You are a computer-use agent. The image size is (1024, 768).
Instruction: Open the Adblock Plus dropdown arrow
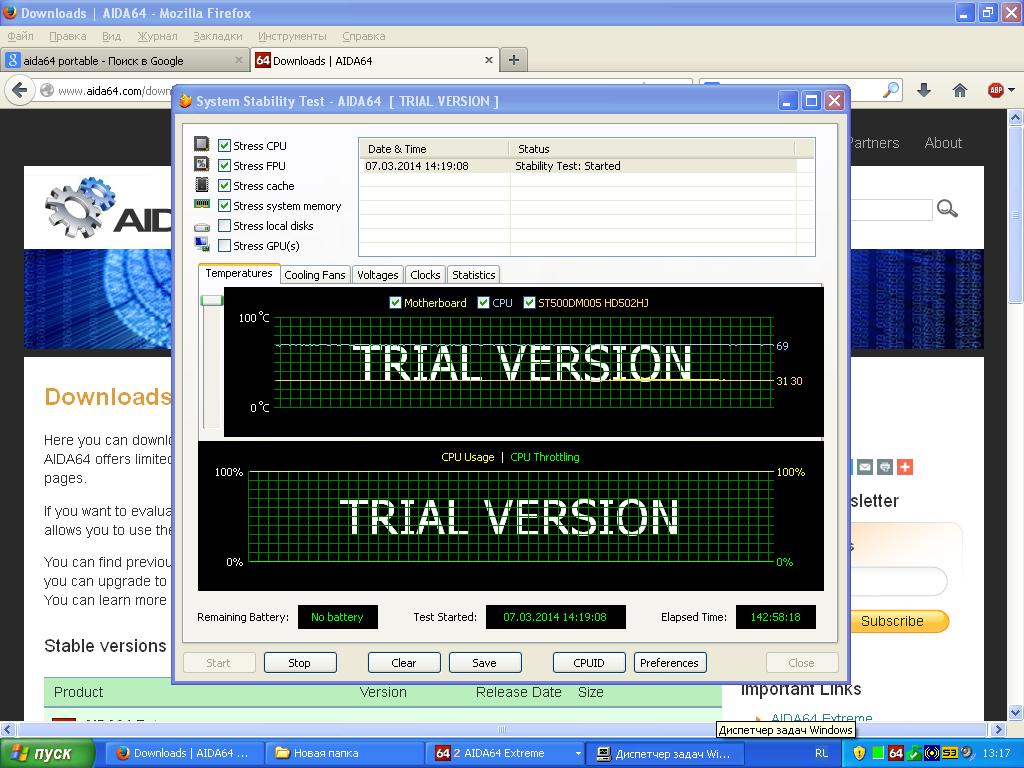tap(1012, 90)
